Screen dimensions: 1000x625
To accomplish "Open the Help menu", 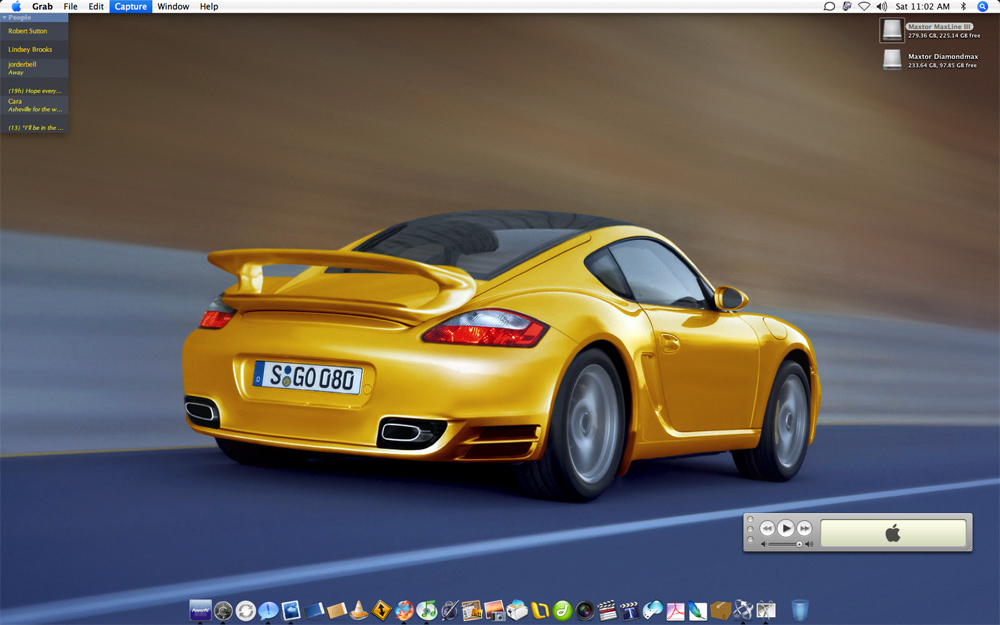I will pyautogui.click(x=209, y=6).
